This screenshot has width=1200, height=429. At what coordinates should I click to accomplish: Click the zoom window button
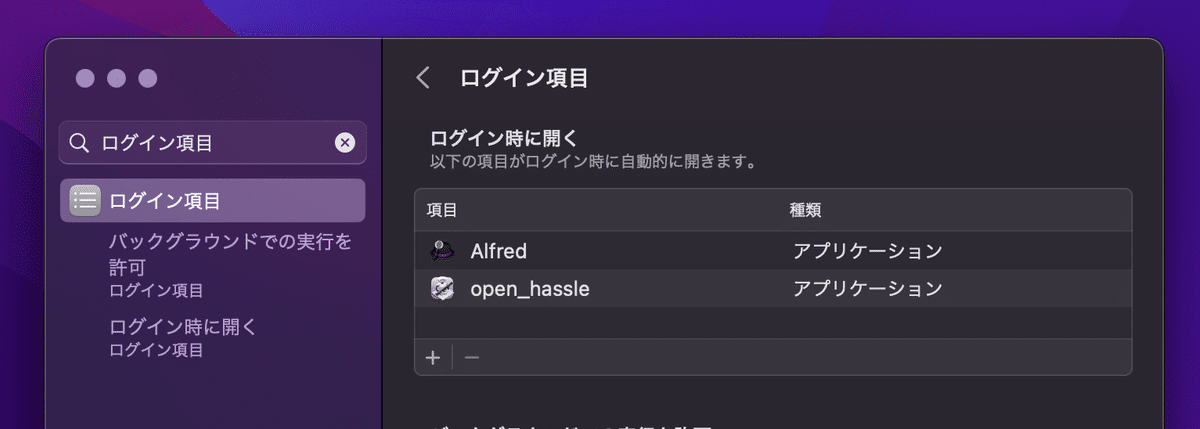pos(148,78)
